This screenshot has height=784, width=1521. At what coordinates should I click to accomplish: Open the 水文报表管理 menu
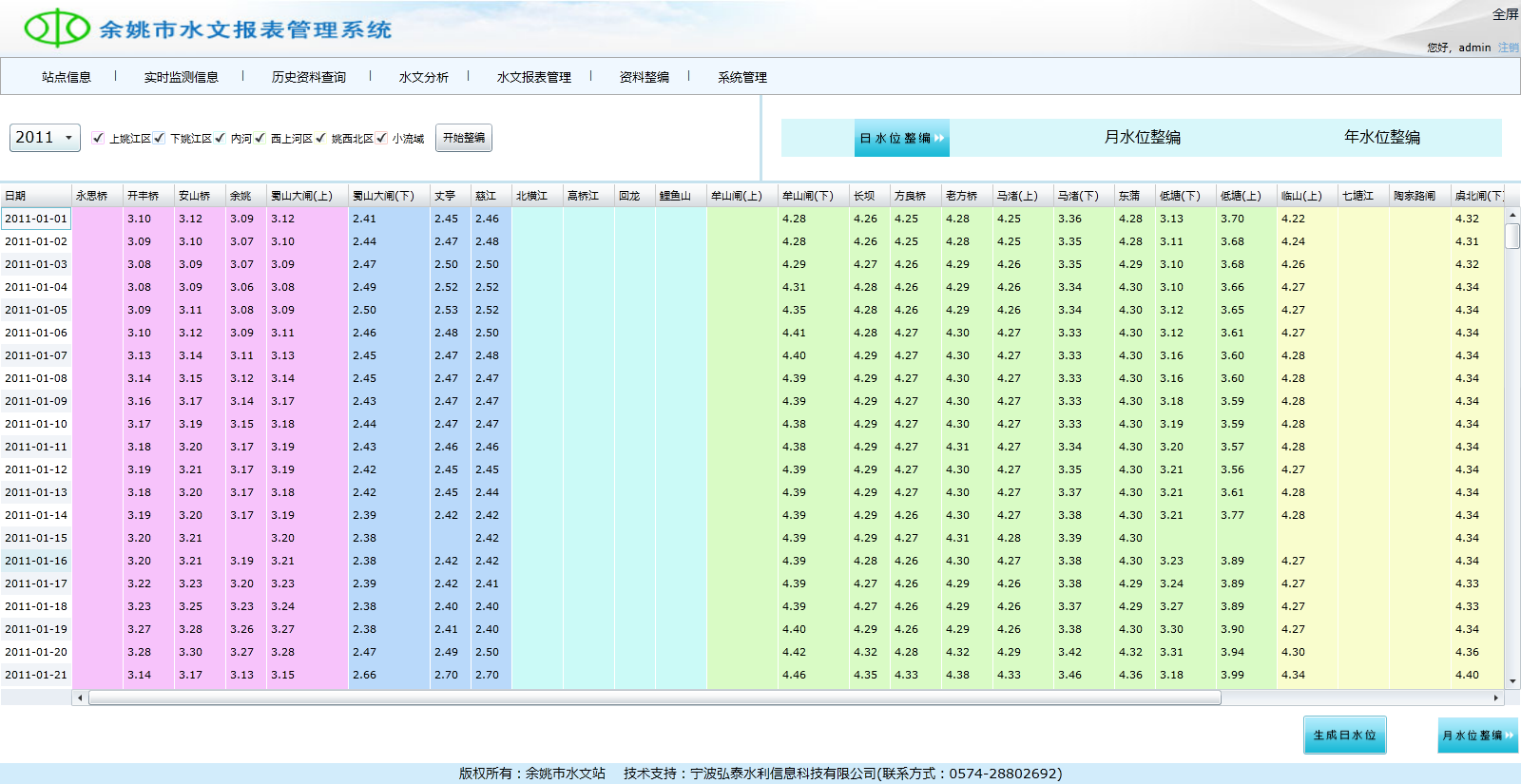tap(533, 77)
